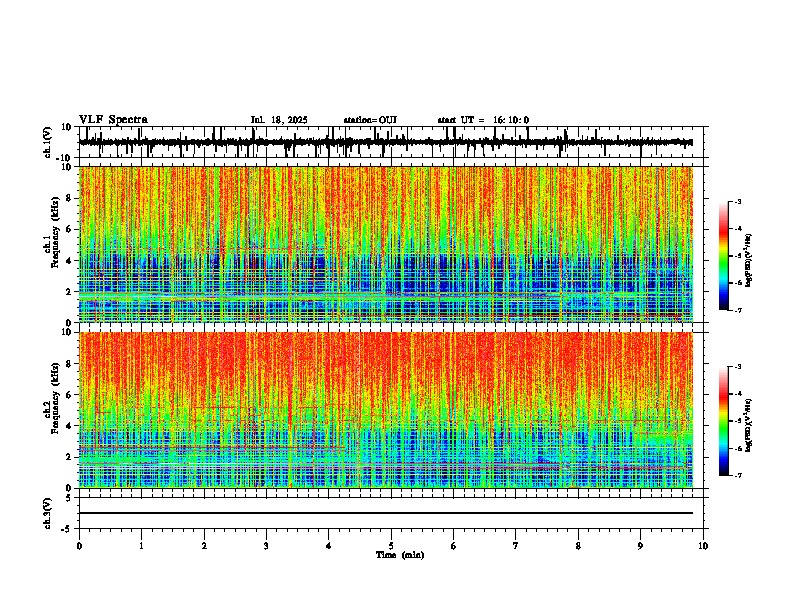This screenshot has width=792, height=612.
Task: Click the time axis tick label "9"
Action: click(x=640, y=546)
